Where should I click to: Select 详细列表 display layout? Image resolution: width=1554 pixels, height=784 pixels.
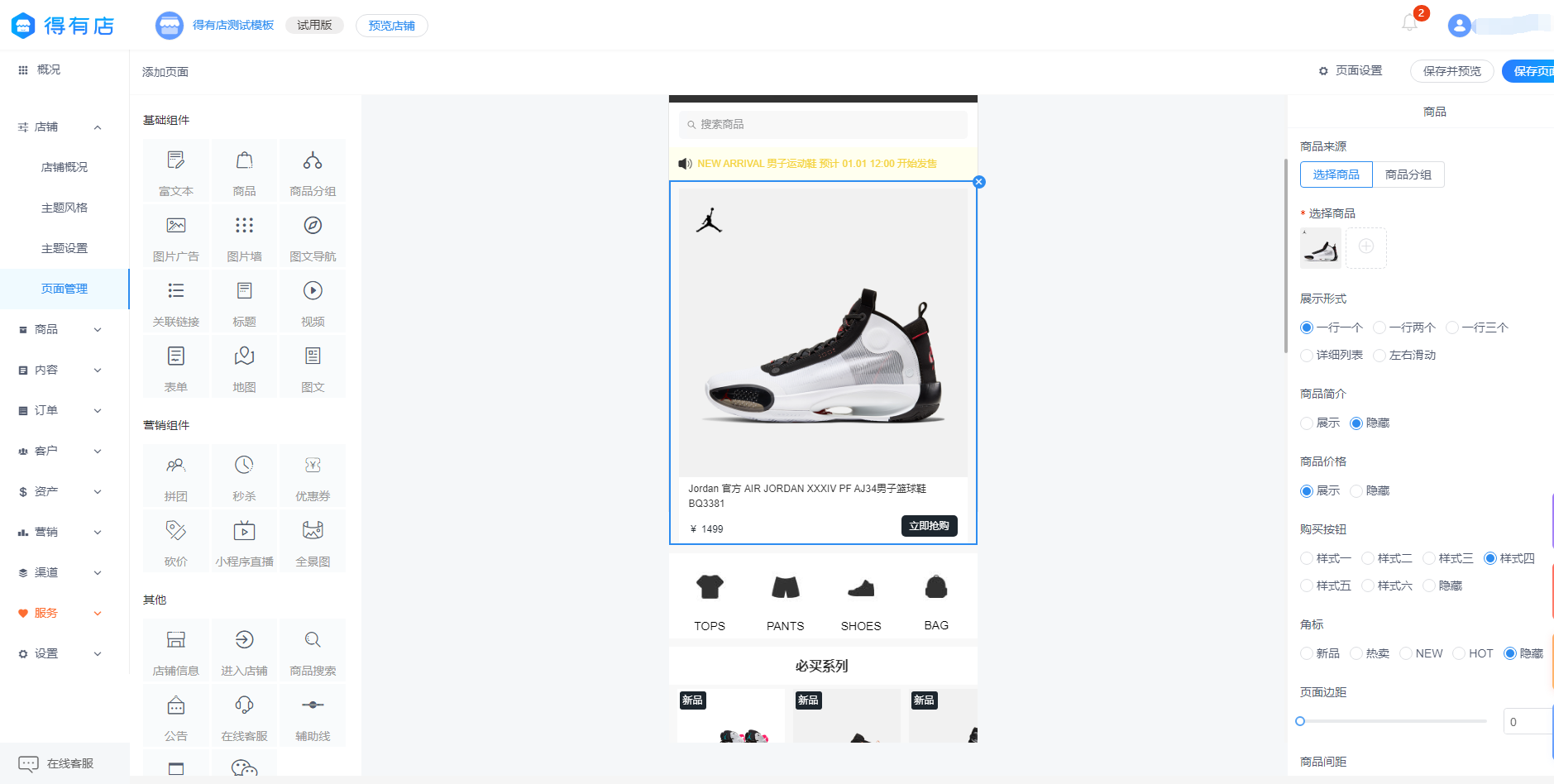[x=1332, y=355]
